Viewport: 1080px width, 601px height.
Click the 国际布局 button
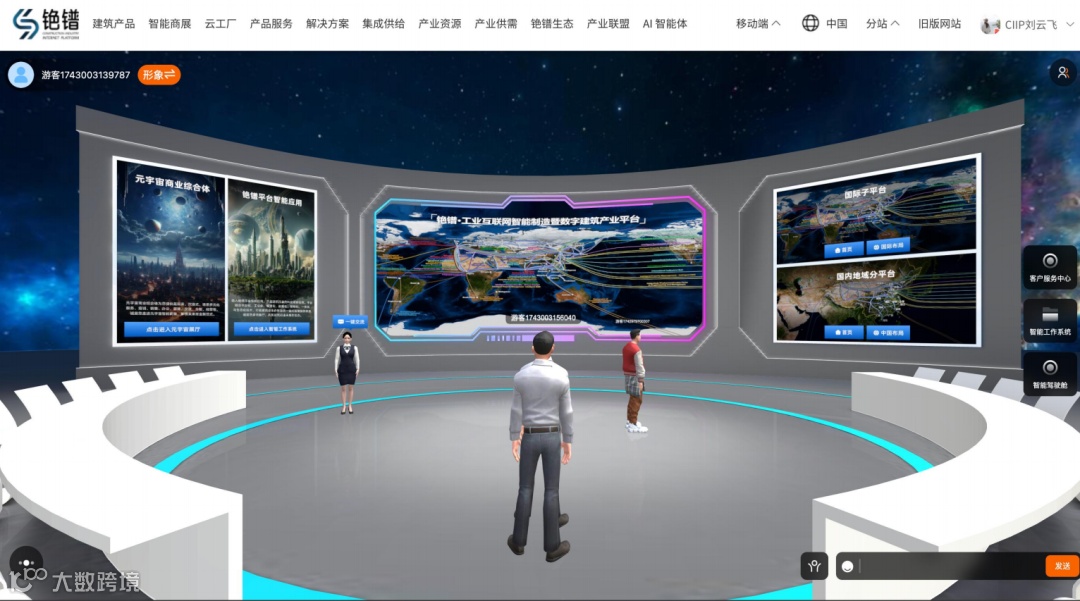coord(889,246)
